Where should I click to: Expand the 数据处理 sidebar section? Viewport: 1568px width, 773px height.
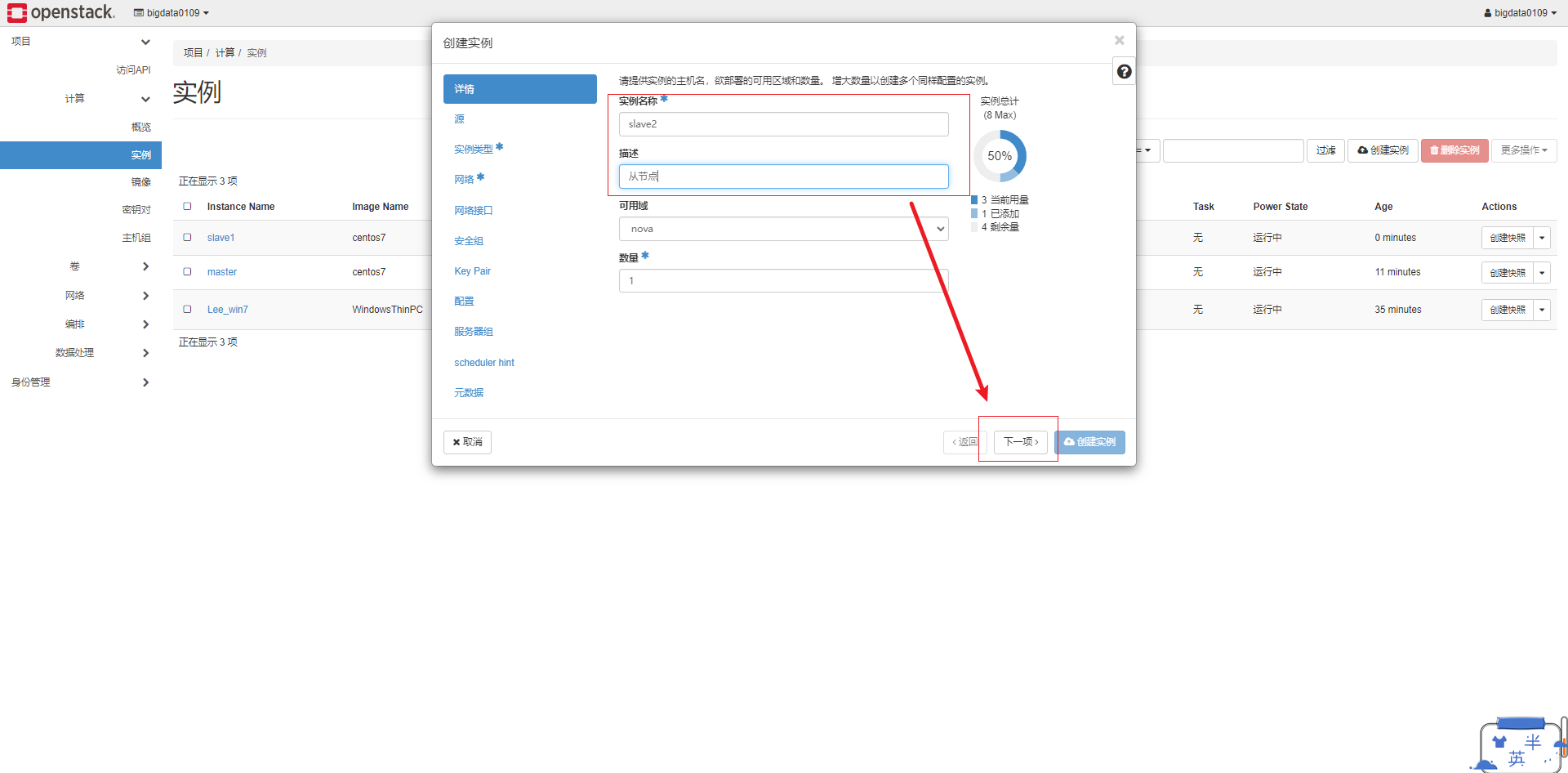pos(102,353)
